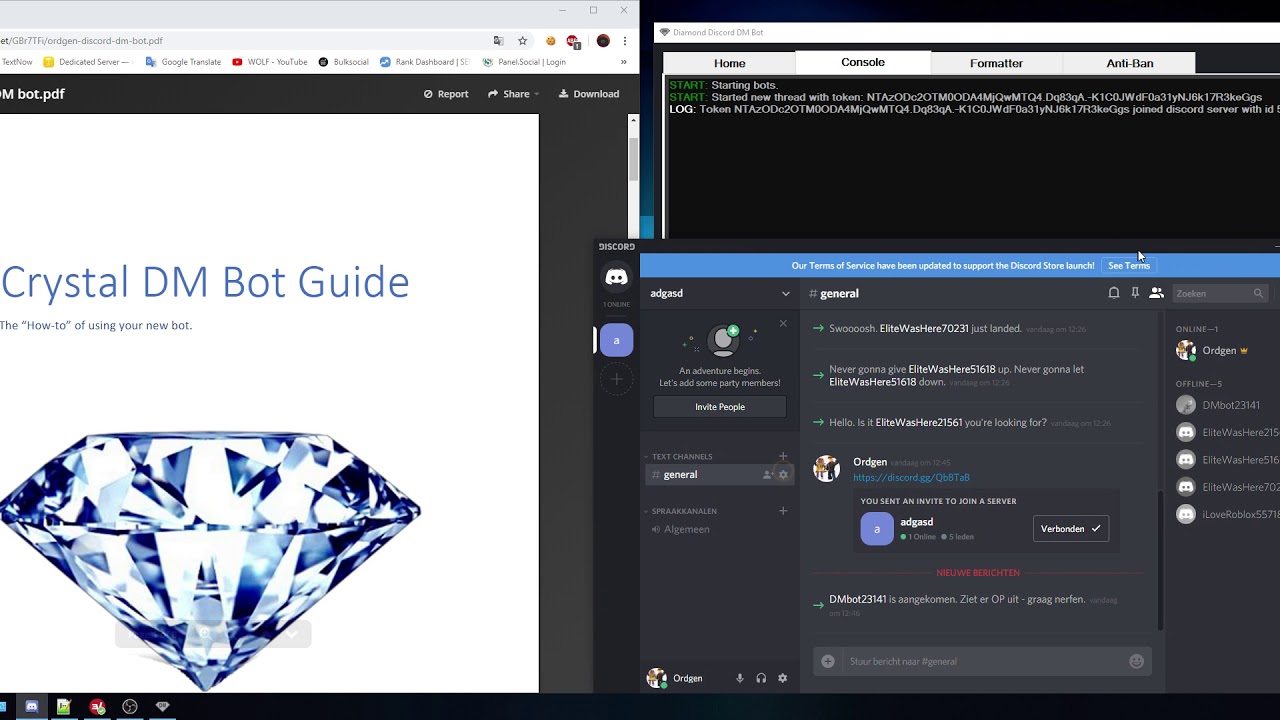The height and width of the screenshot is (720, 1280).
Task: Open member iLoveRoblox55718 in member list
Action: [x=1228, y=514]
